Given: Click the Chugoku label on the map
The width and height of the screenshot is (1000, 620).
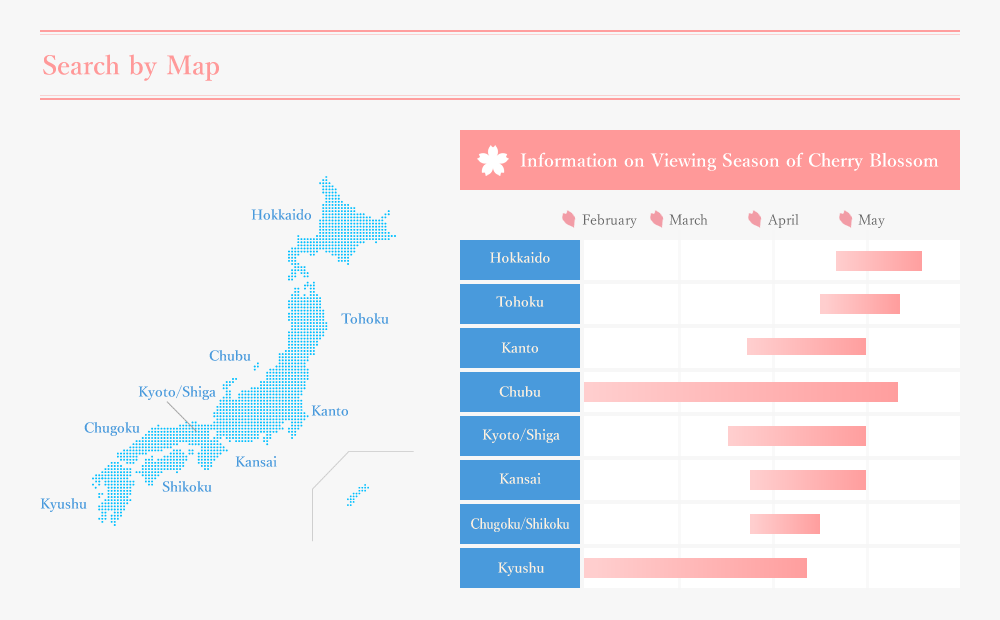Looking at the screenshot, I should [x=112, y=429].
